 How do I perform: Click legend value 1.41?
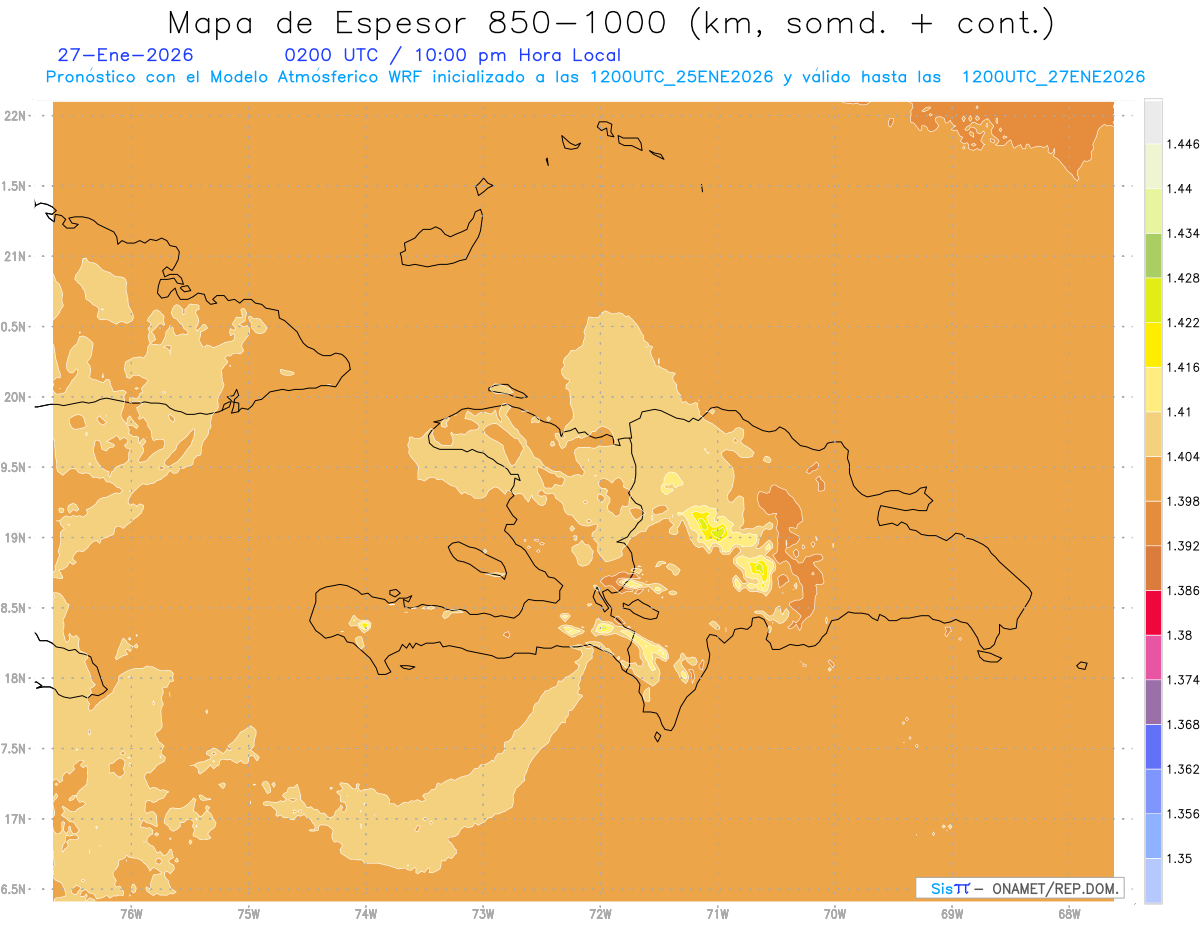(1179, 412)
